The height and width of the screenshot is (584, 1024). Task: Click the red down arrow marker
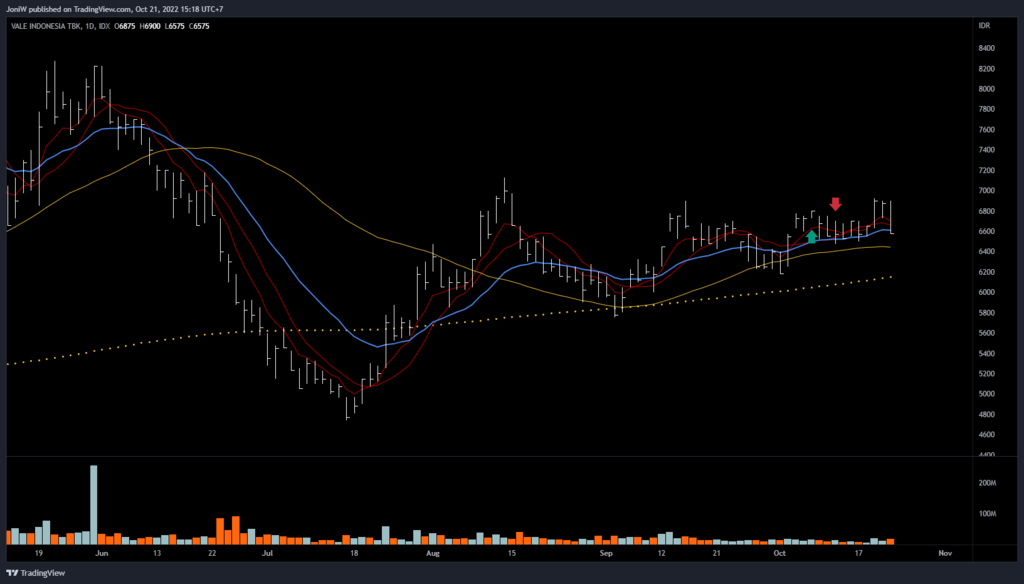[x=836, y=205]
